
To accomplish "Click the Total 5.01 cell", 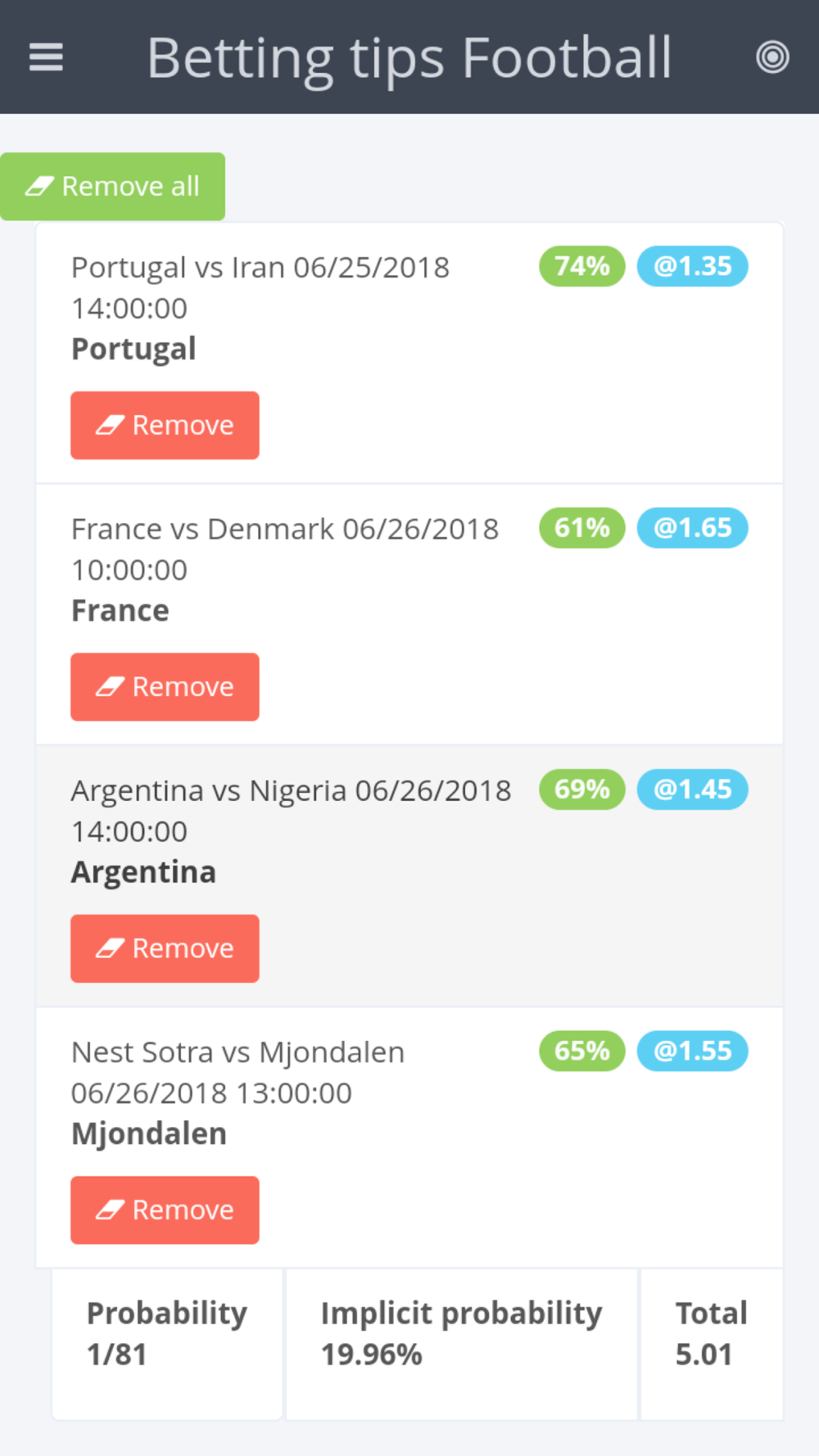I will (x=711, y=1334).
